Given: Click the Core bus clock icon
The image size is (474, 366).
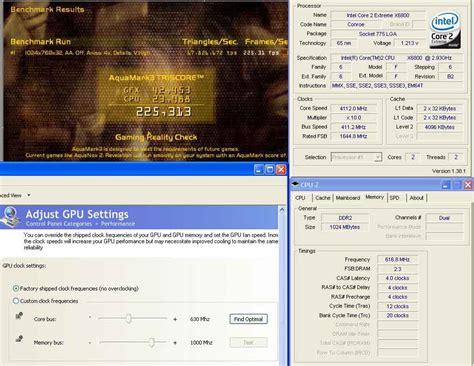Looking at the screenshot, I should click(x=19, y=315).
